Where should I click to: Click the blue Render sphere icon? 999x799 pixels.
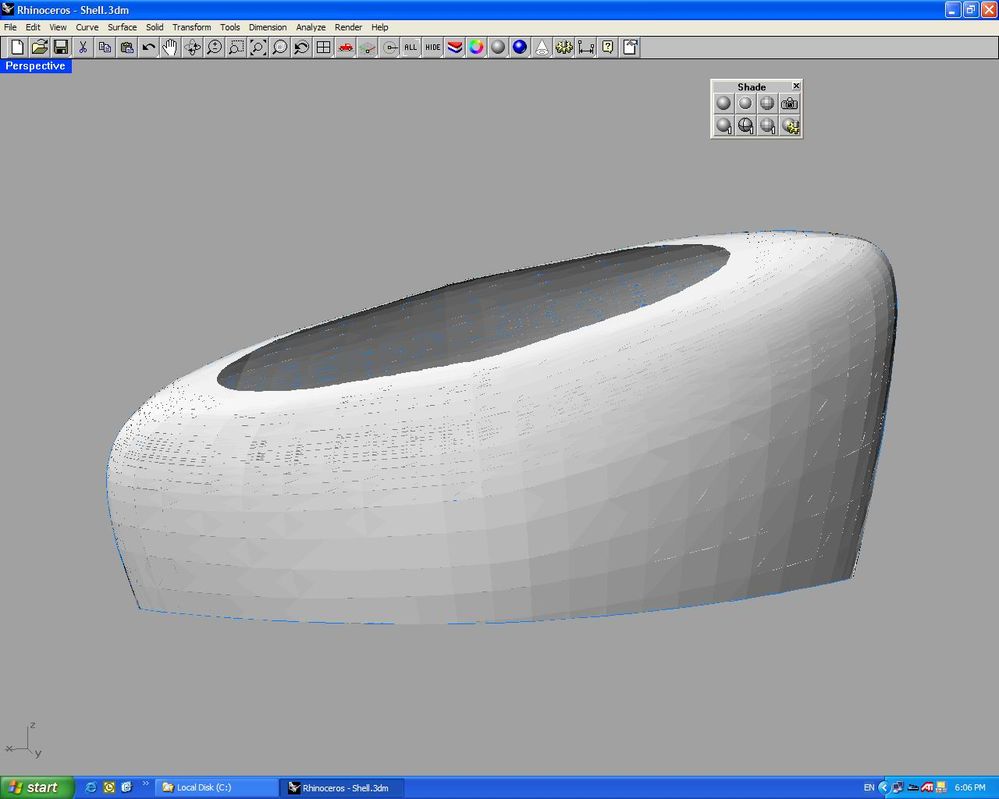(x=520, y=47)
